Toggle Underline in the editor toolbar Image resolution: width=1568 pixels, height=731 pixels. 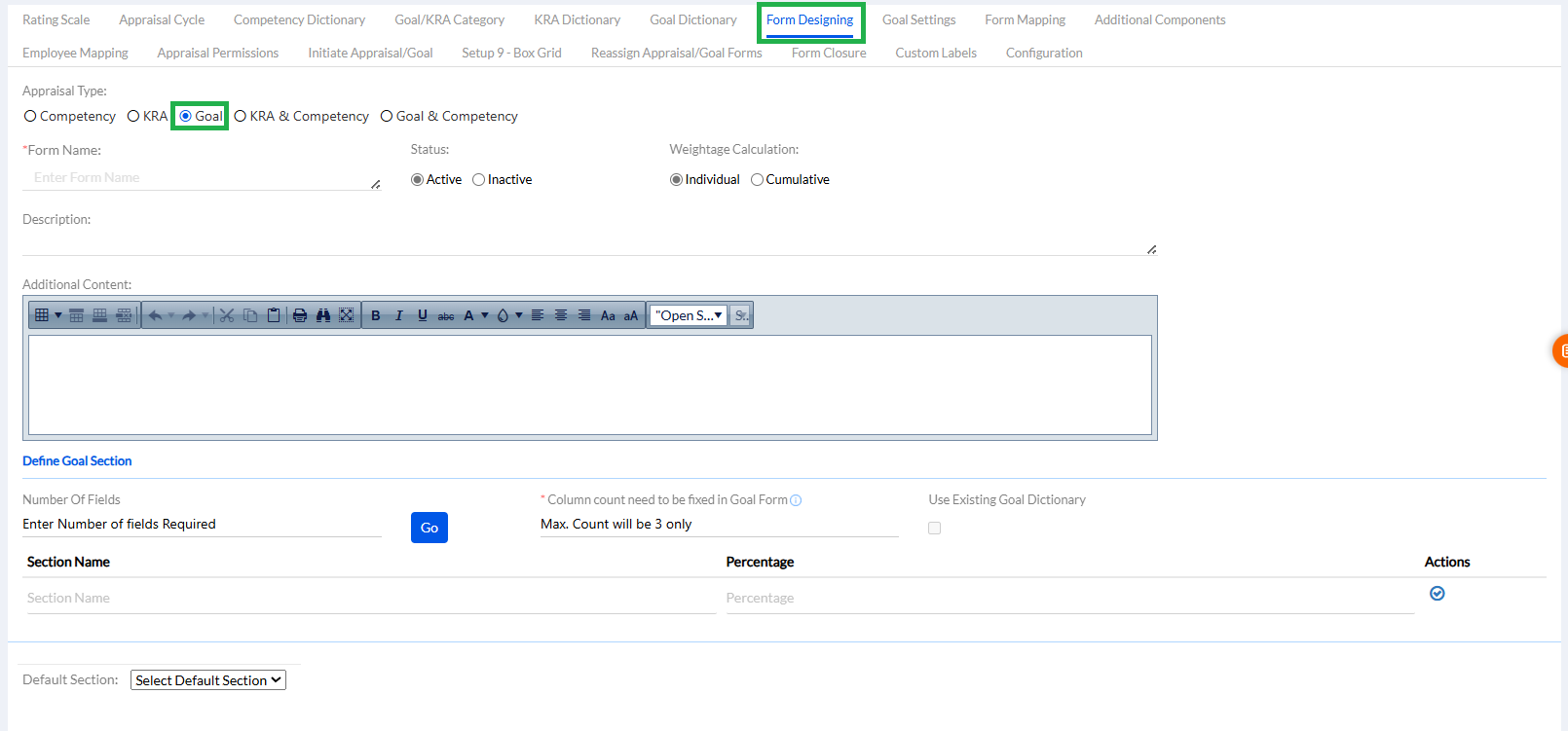tap(423, 315)
